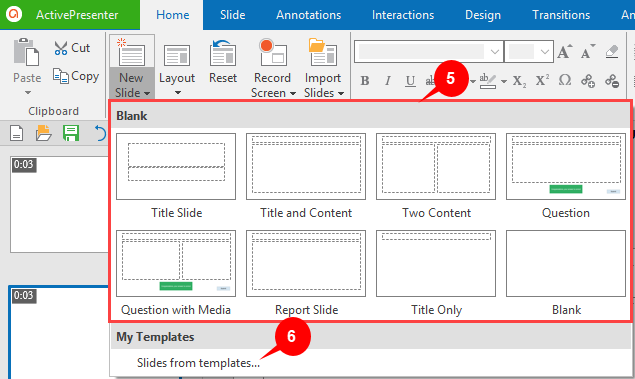The width and height of the screenshot is (635, 379).
Task: Insert a symbol with the Omega icon
Action: point(565,80)
